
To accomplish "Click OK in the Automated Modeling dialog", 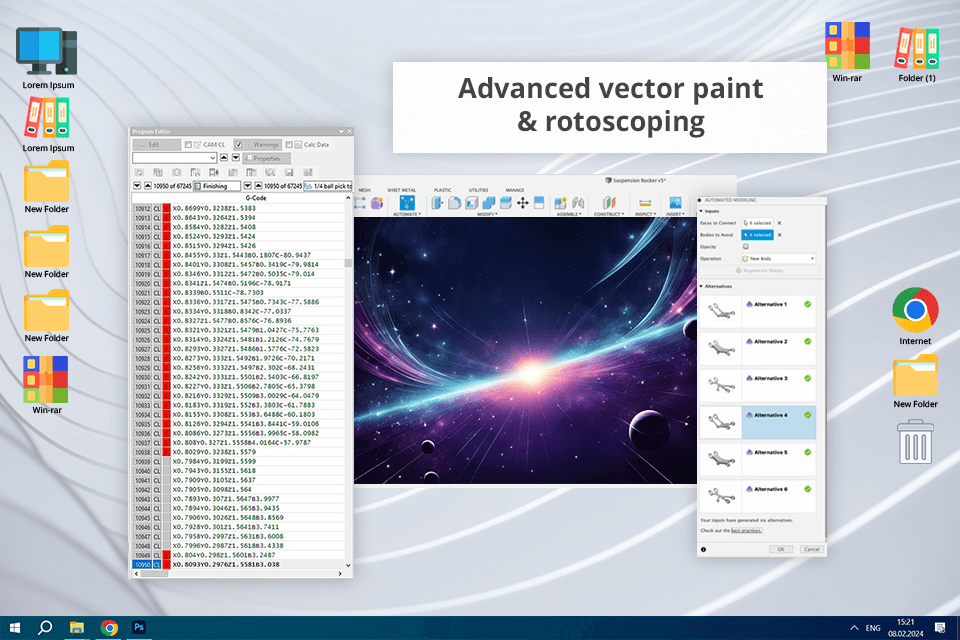I will point(781,549).
